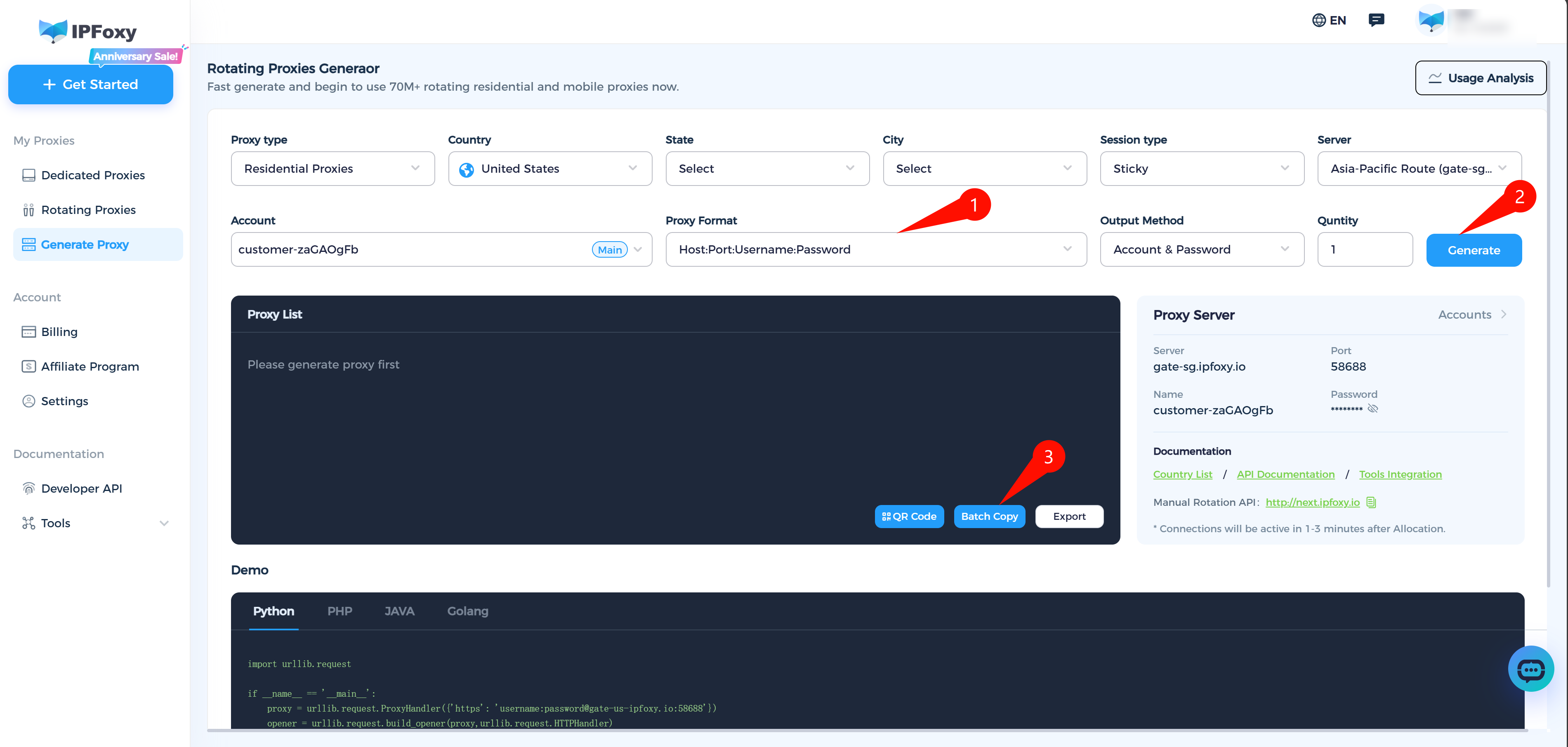This screenshot has width=1568, height=747.
Task: Open the Country List documentation link
Action: 1182,474
